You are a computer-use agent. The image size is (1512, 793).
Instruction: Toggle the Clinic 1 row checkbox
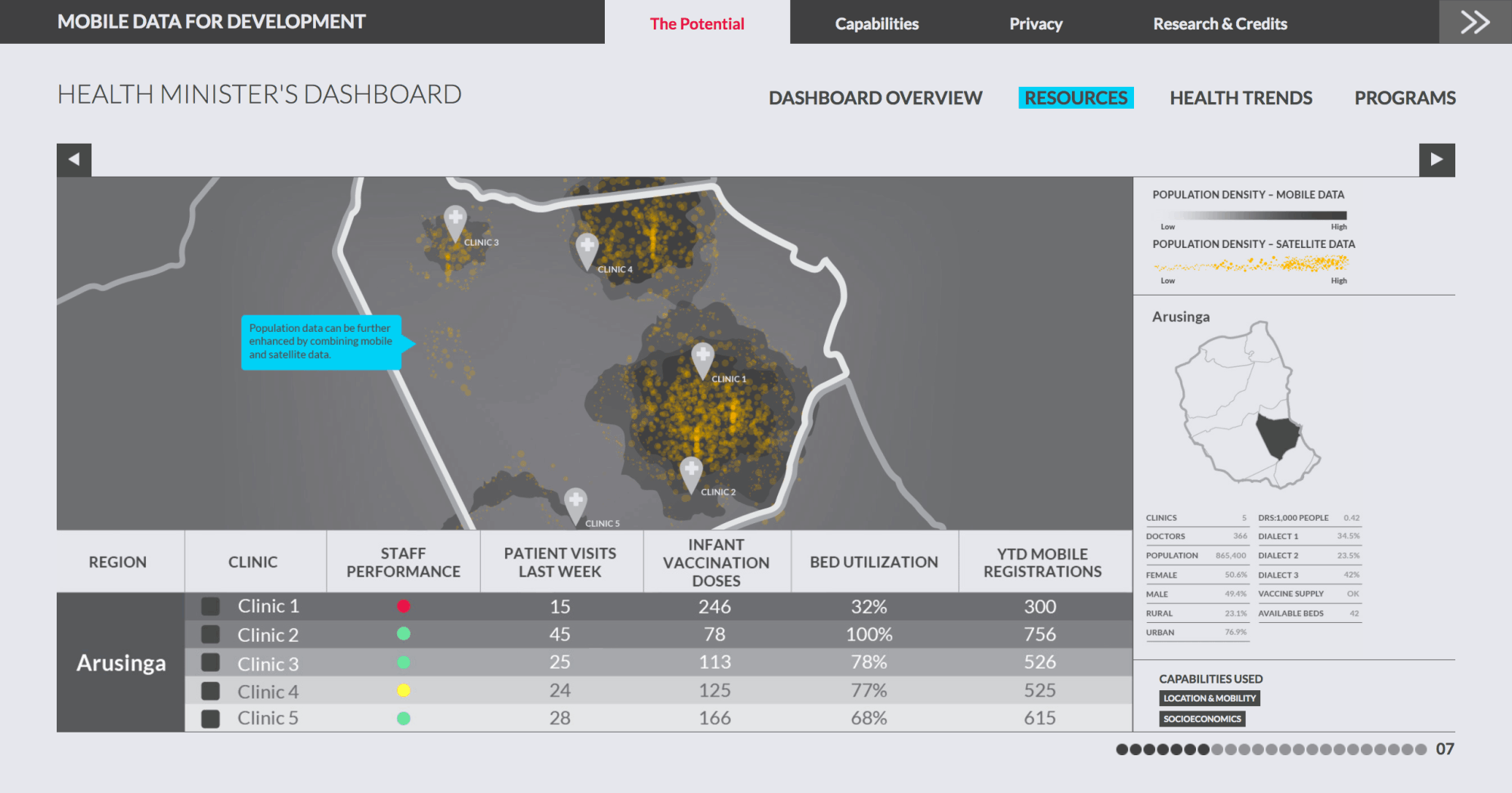(x=210, y=606)
